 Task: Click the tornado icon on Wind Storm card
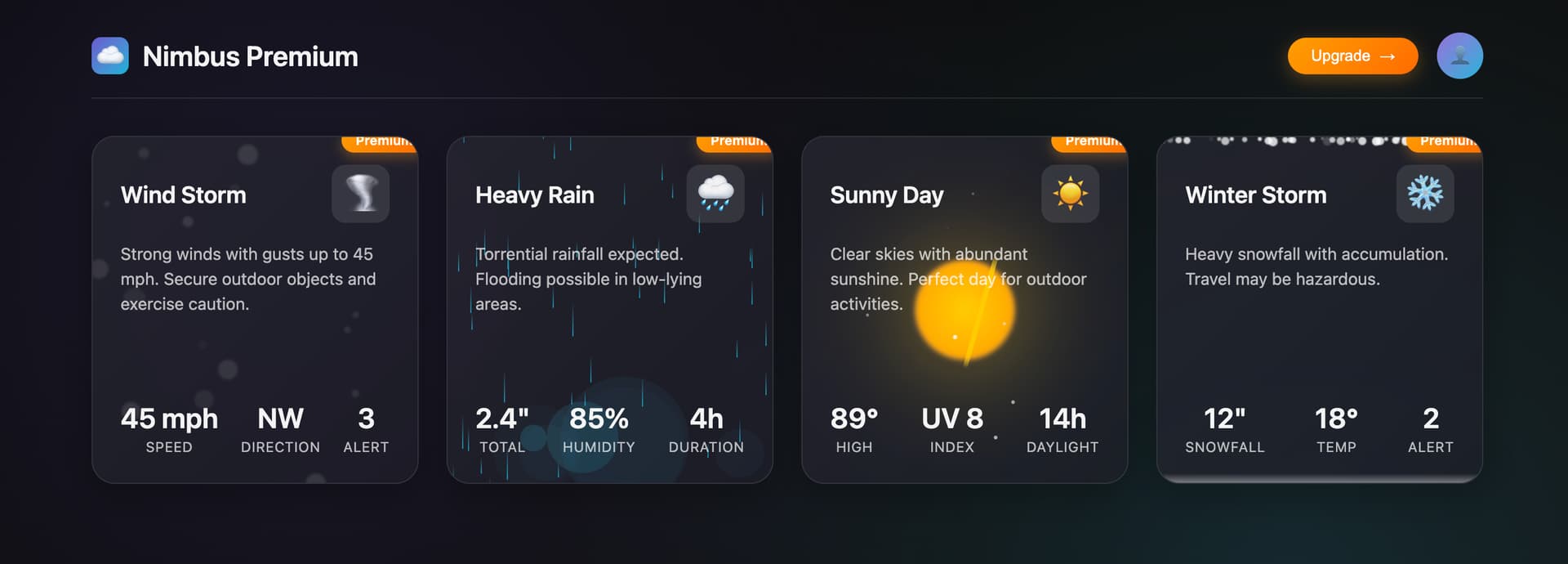click(x=360, y=194)
